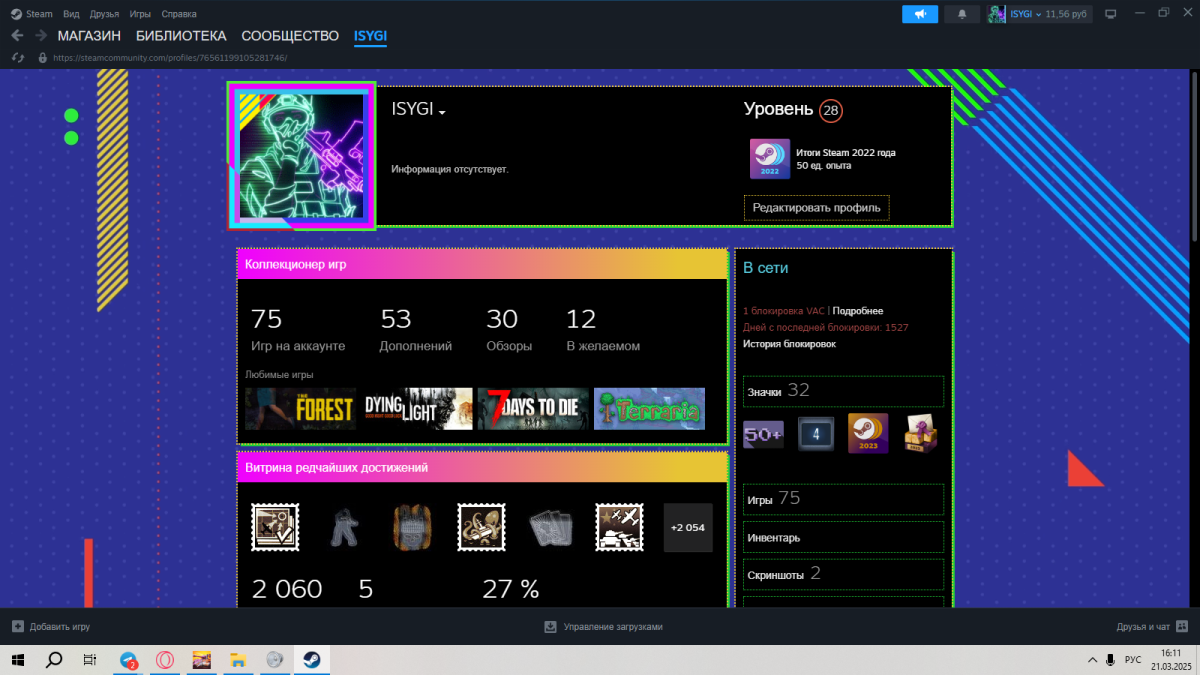Viewport: 1200px width, 675px height.
Task: Click the Редактировать профиль button
Action: tap(816, 208)
